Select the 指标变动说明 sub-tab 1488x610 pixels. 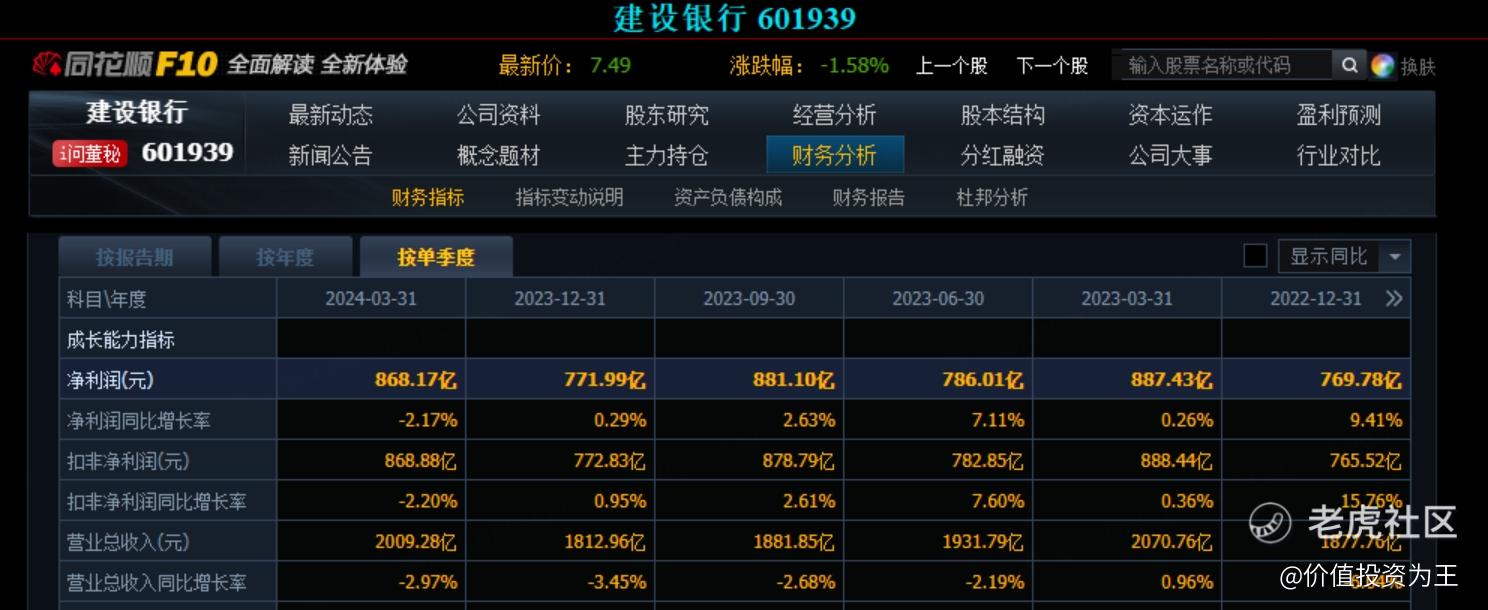[x=569, y=197]
